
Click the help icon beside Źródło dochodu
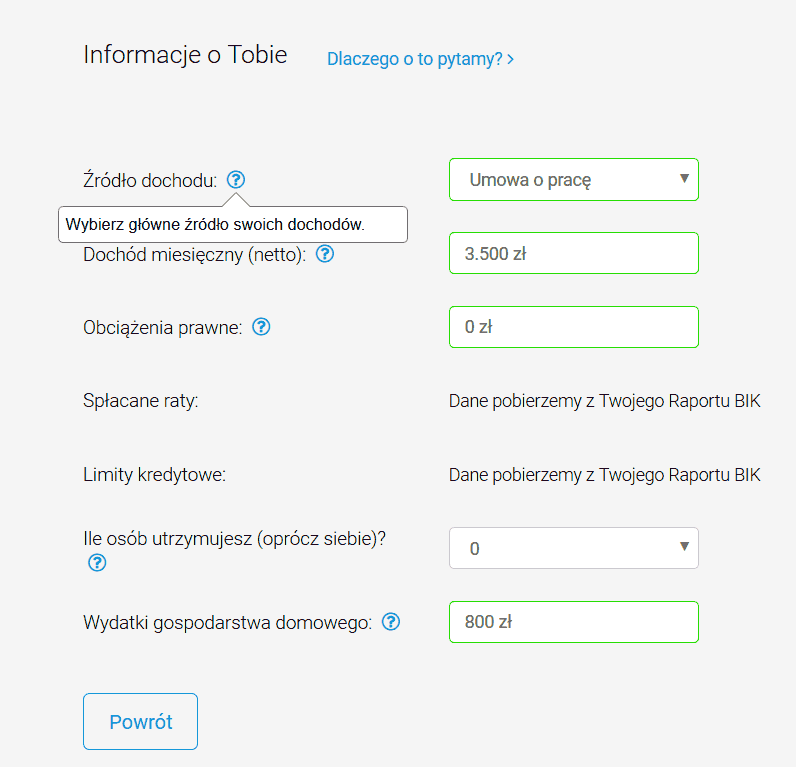236,180
